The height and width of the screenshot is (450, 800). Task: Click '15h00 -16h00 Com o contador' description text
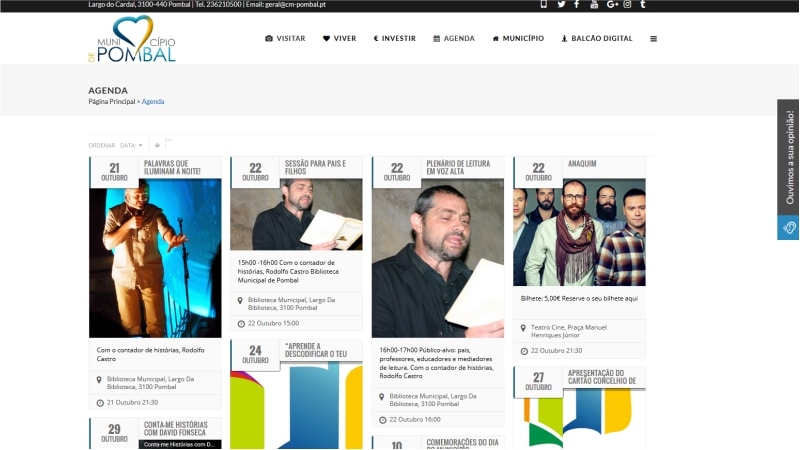coord(288,271)
